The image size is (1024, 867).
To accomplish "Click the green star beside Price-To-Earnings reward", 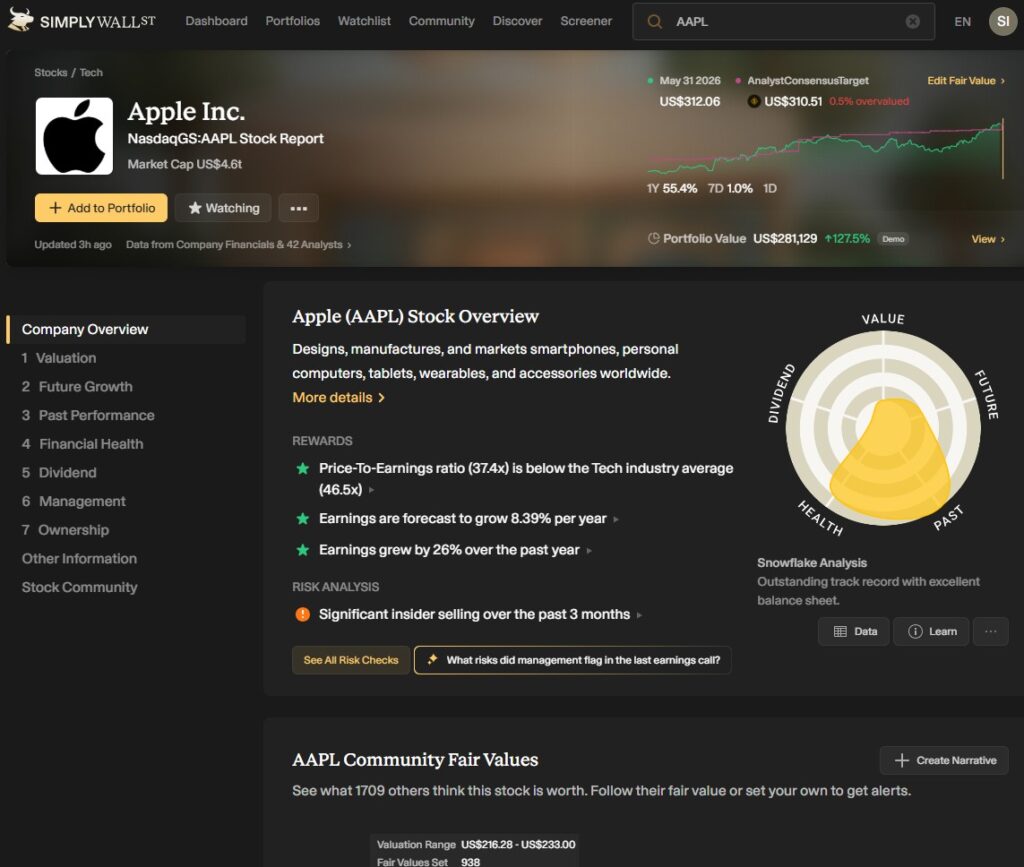I will [x=302, y=468].
